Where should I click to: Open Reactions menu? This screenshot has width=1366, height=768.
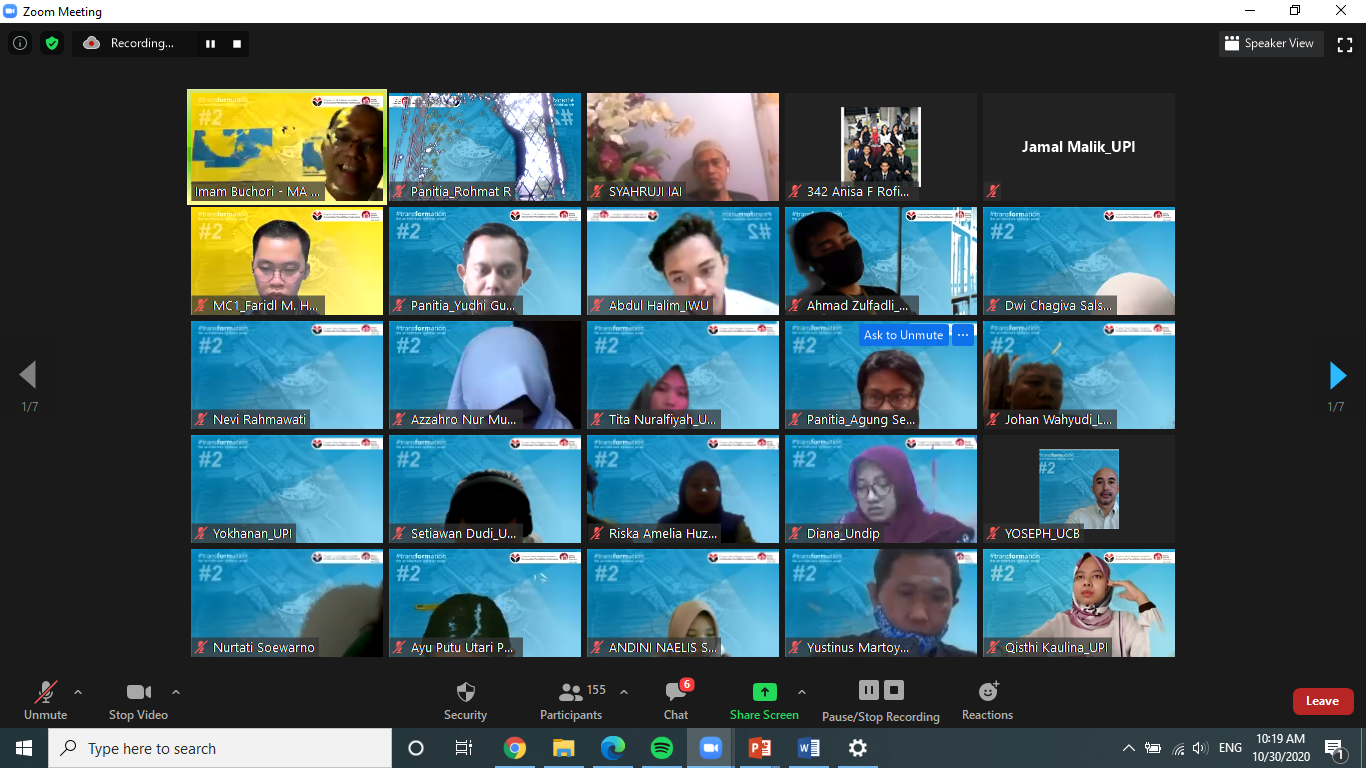coord(987,700)
